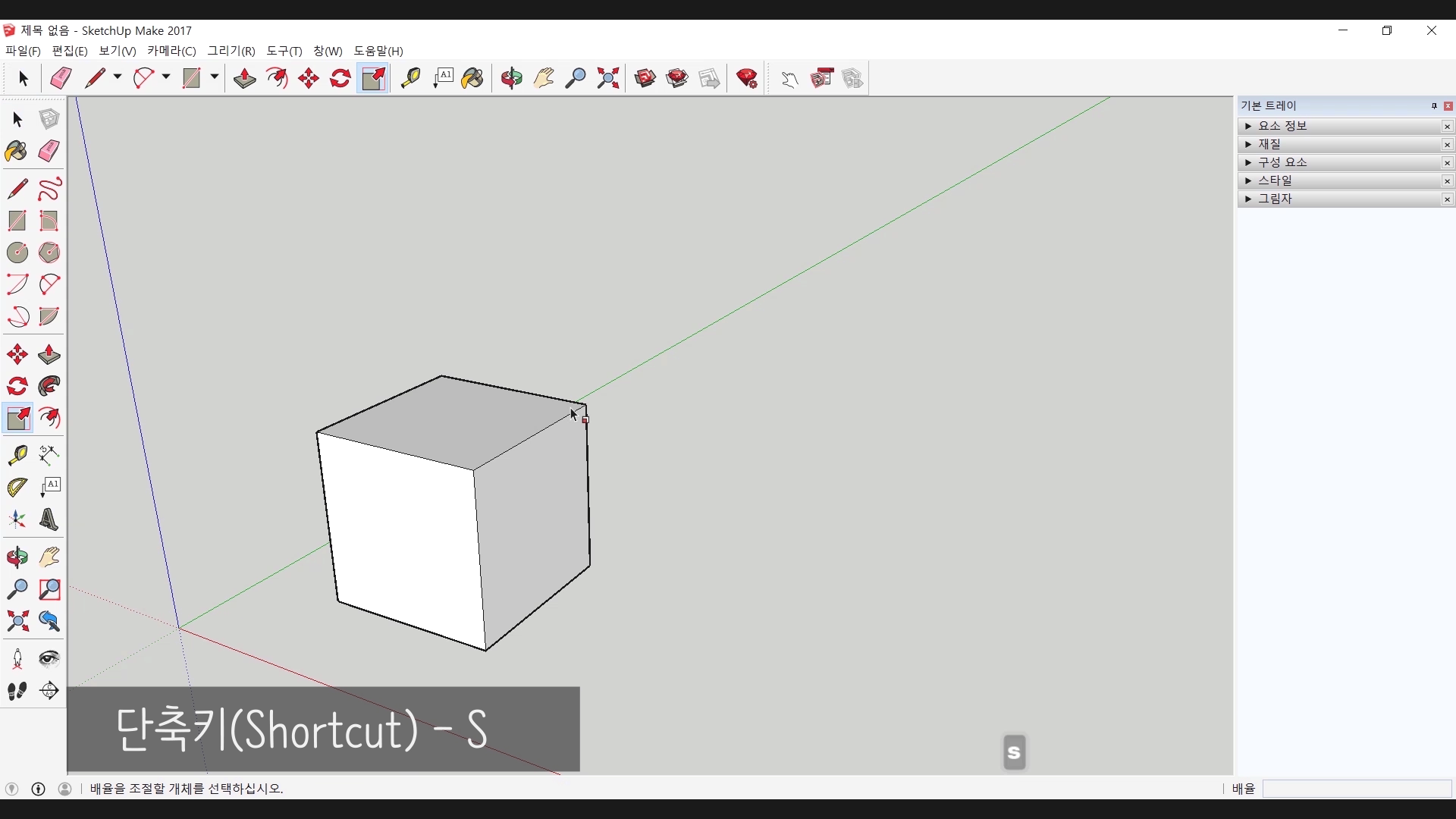The height and width of the screenshot is (819, 1456).
Task: Click the 배율 measurement input field
Action: tap(1356, 789)
